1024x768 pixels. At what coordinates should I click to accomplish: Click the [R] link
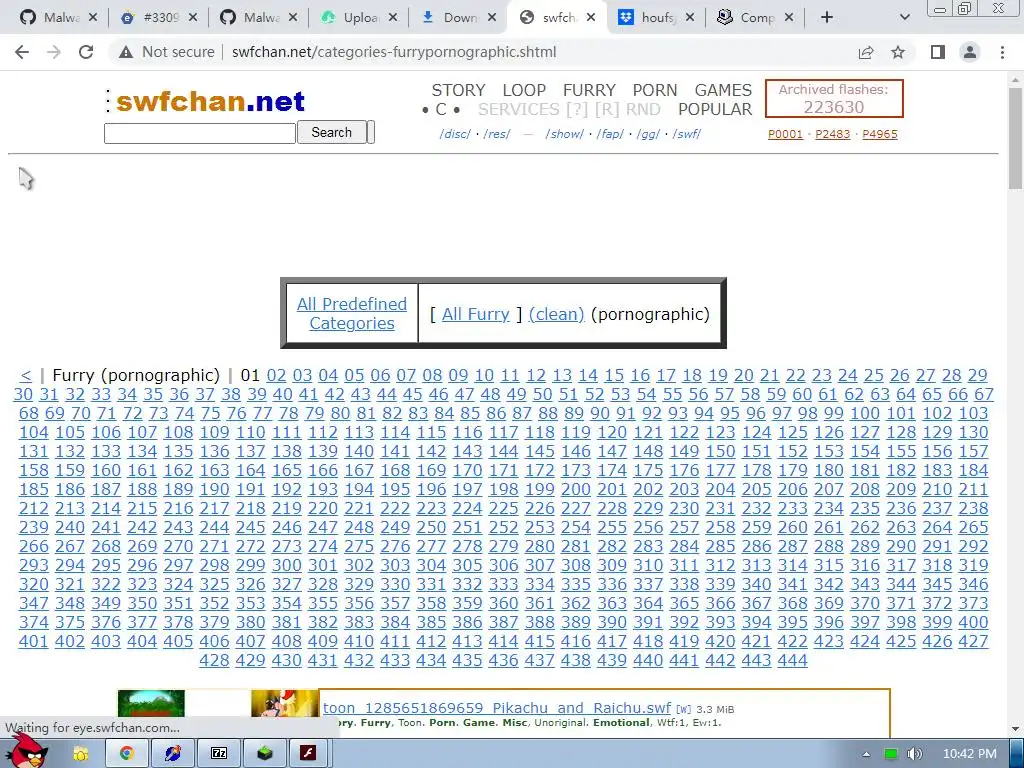[607, 109]
